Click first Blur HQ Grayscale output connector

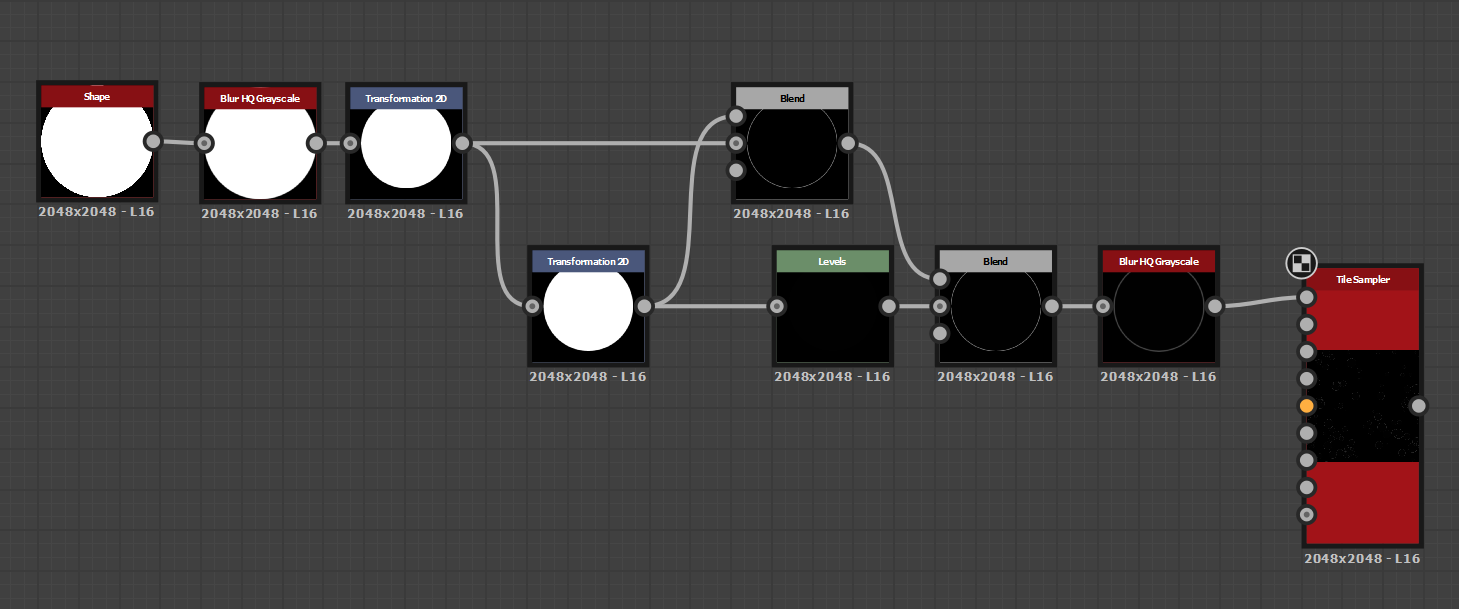[x=316, y=143]
